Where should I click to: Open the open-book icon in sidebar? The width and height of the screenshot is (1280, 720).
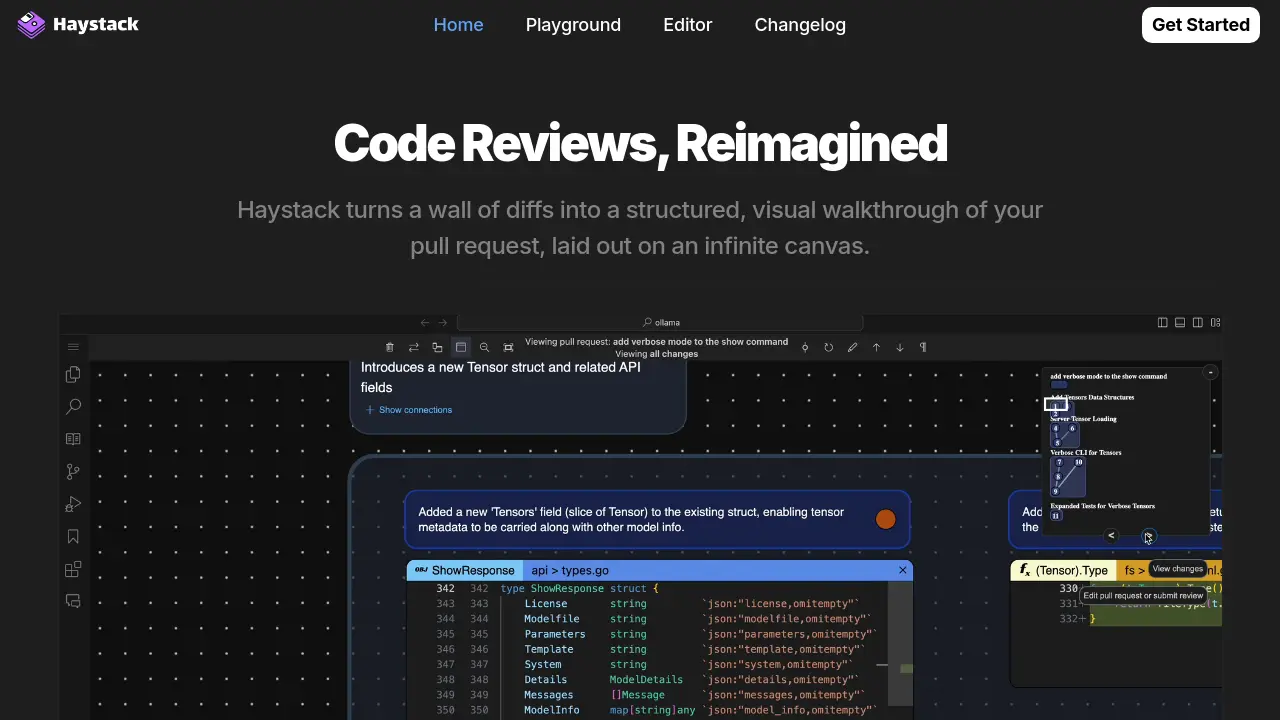(73, 439)
